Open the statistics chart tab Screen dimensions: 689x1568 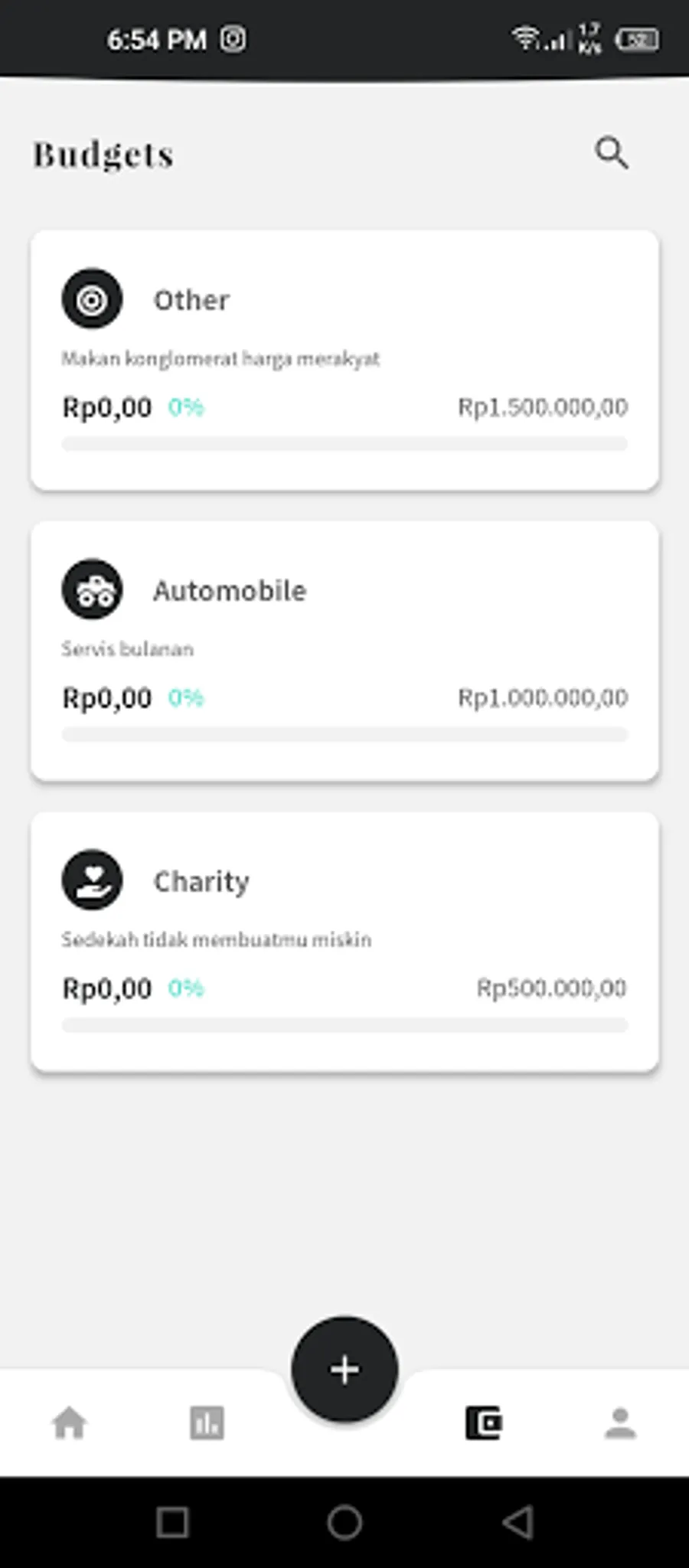(207, 1424)
